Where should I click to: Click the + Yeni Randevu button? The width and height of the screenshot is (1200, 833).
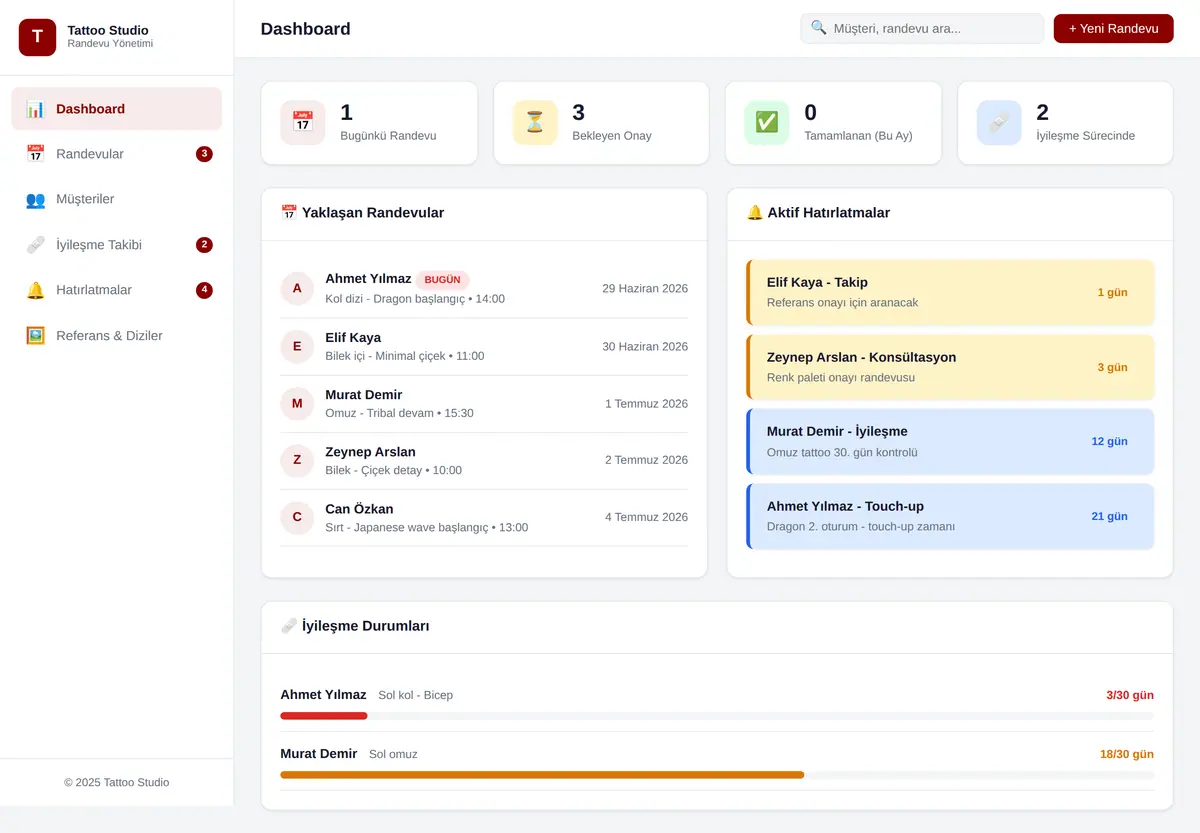[1113, 28]
